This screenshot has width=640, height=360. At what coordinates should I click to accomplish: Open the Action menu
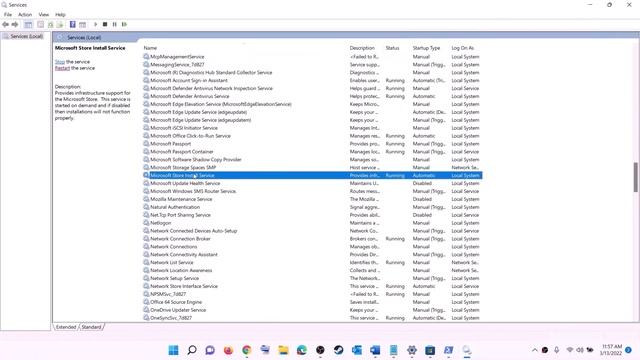[x=25, y=15]
